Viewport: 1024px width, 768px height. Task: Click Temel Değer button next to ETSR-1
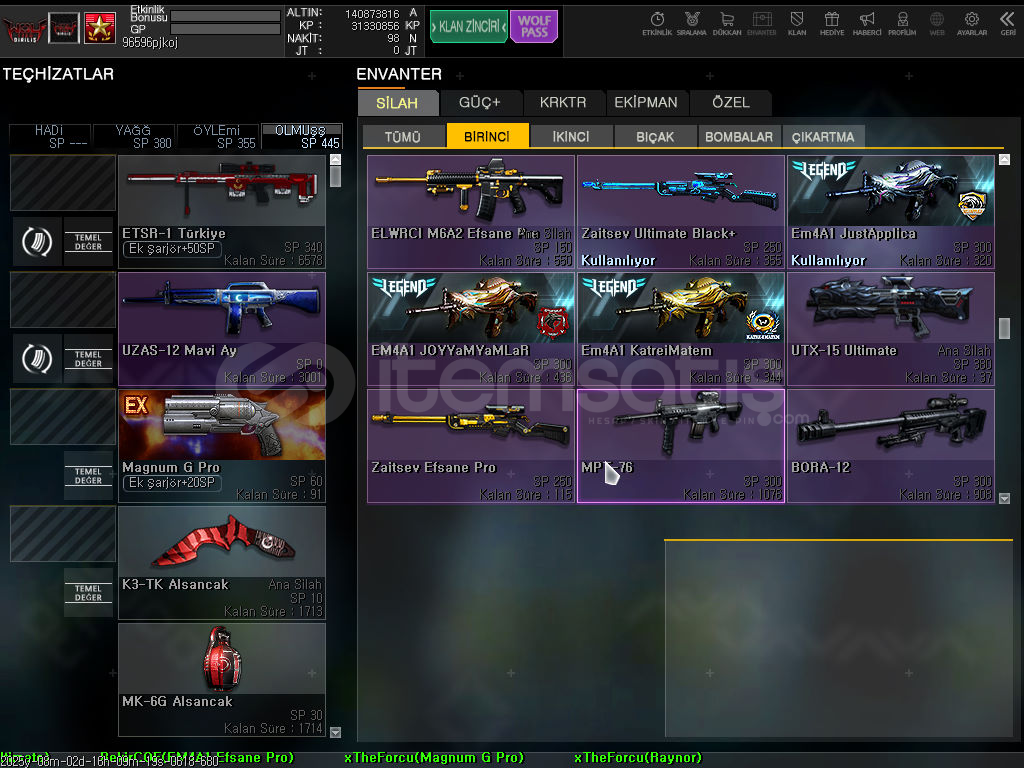coord(88,242)
